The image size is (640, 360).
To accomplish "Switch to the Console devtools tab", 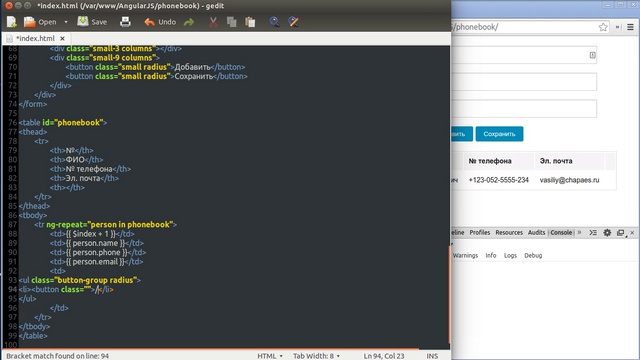I will click(561, 232).
